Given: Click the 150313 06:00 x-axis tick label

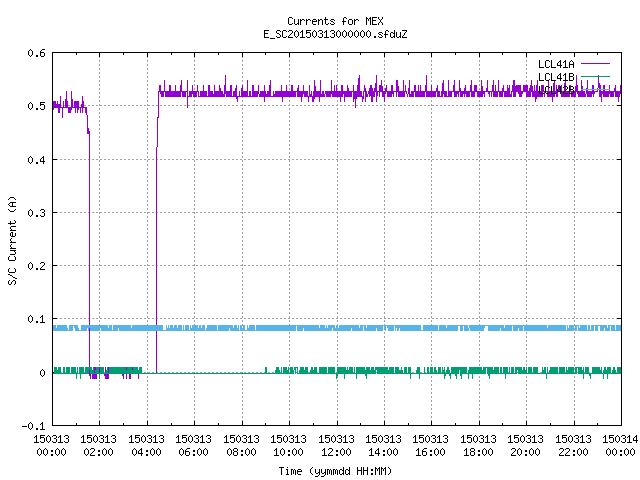Looking at the screenshot, I should tap(193, 446).
